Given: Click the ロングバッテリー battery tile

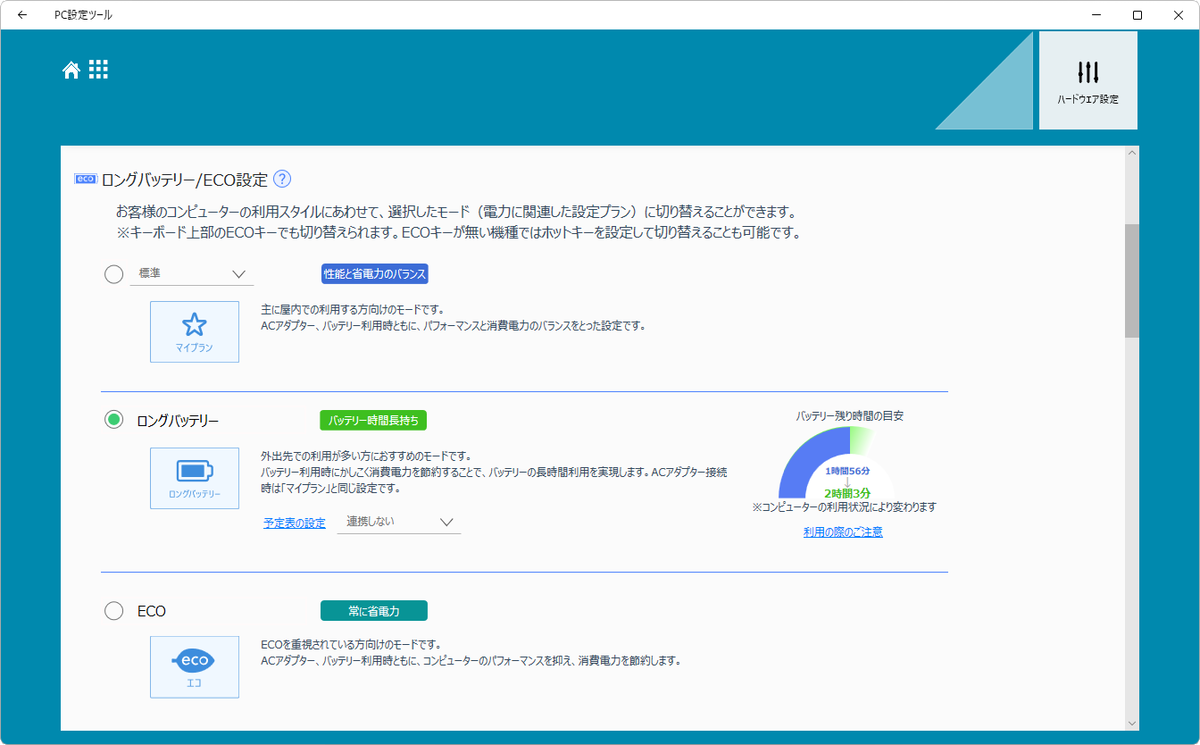Looking at the screenshot, I should [194, 478].
